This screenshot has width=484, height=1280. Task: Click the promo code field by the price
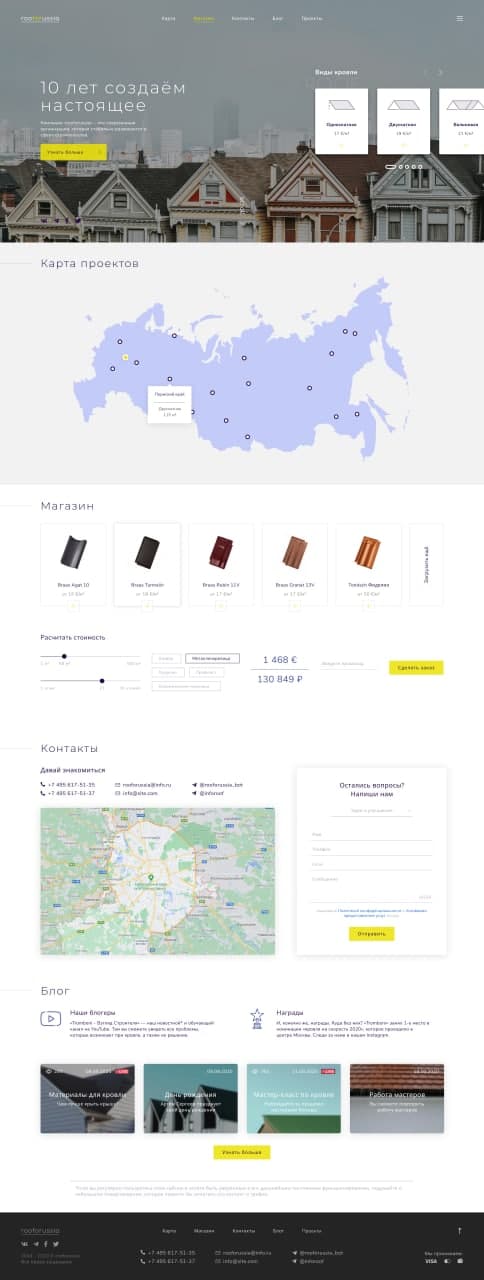[x=349, y=665]
